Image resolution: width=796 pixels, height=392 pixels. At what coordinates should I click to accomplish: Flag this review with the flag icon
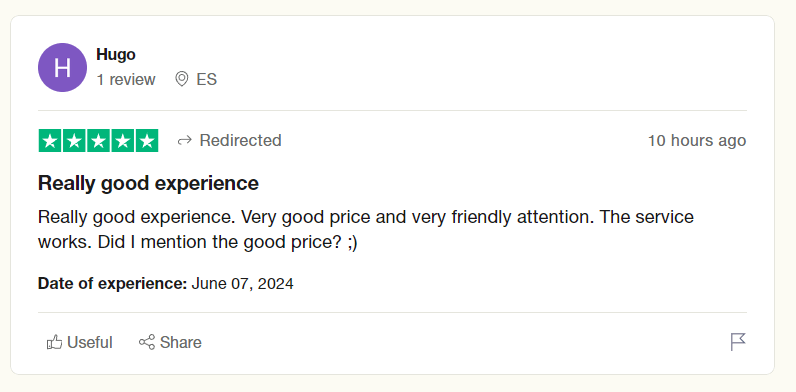tap(738, 342)
